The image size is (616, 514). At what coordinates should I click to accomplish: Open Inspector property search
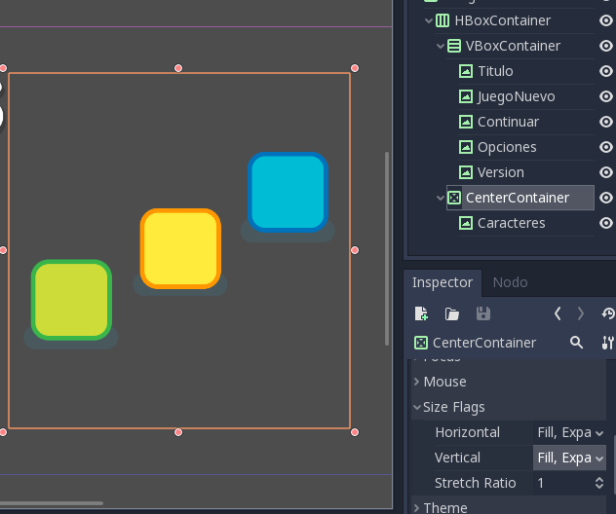(576, 343)
